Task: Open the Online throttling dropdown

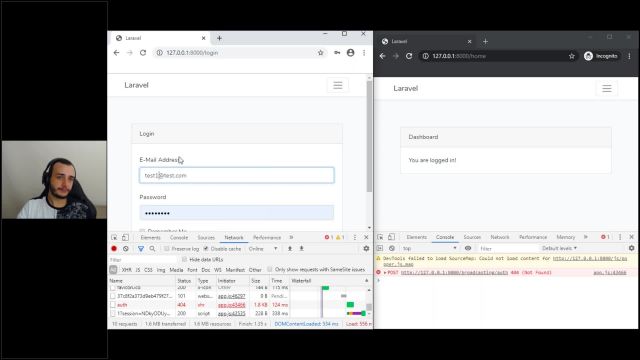Action: coord(263,249)
